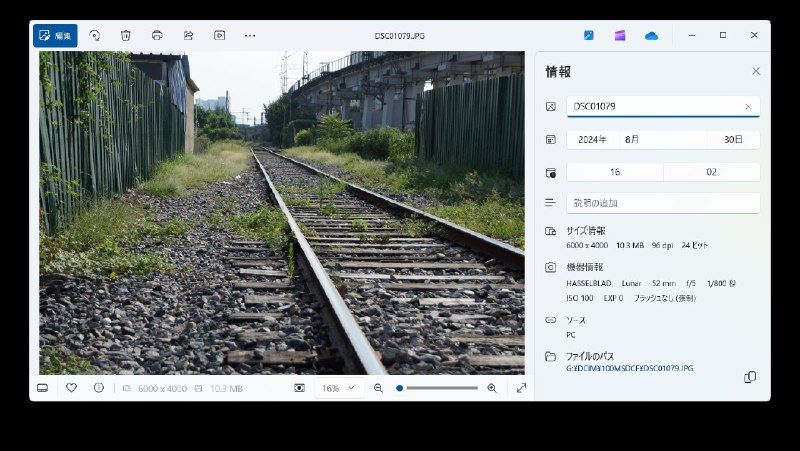Image resolution: width=800 pixels, height=451 pixels.
Task: Click the 説明の追加 description field
Action: [x=662, y=203]
